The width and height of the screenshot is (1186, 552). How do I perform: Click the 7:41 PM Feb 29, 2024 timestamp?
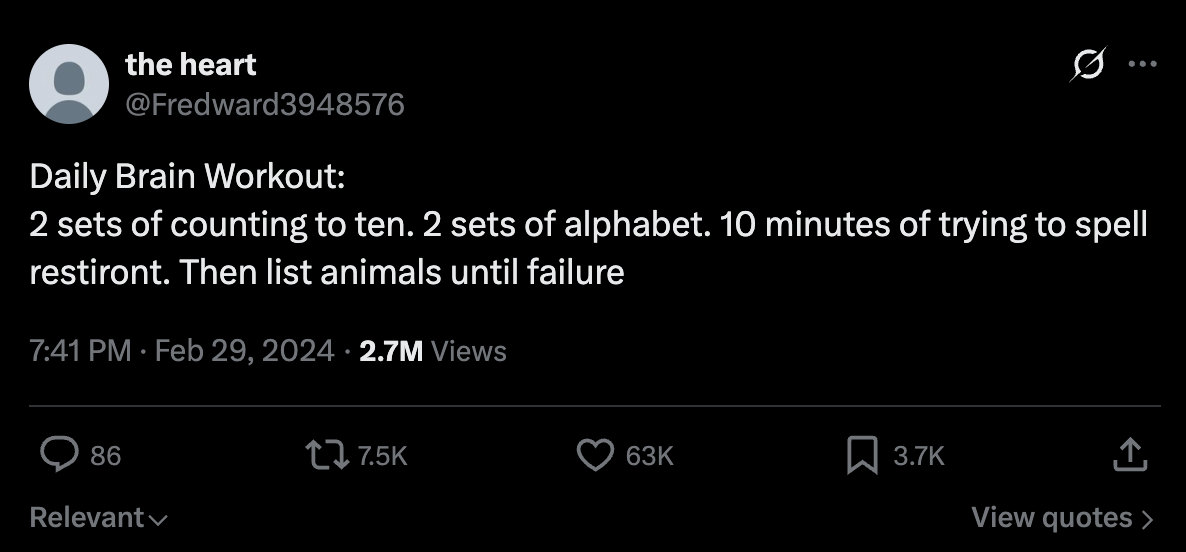[182, 351]
